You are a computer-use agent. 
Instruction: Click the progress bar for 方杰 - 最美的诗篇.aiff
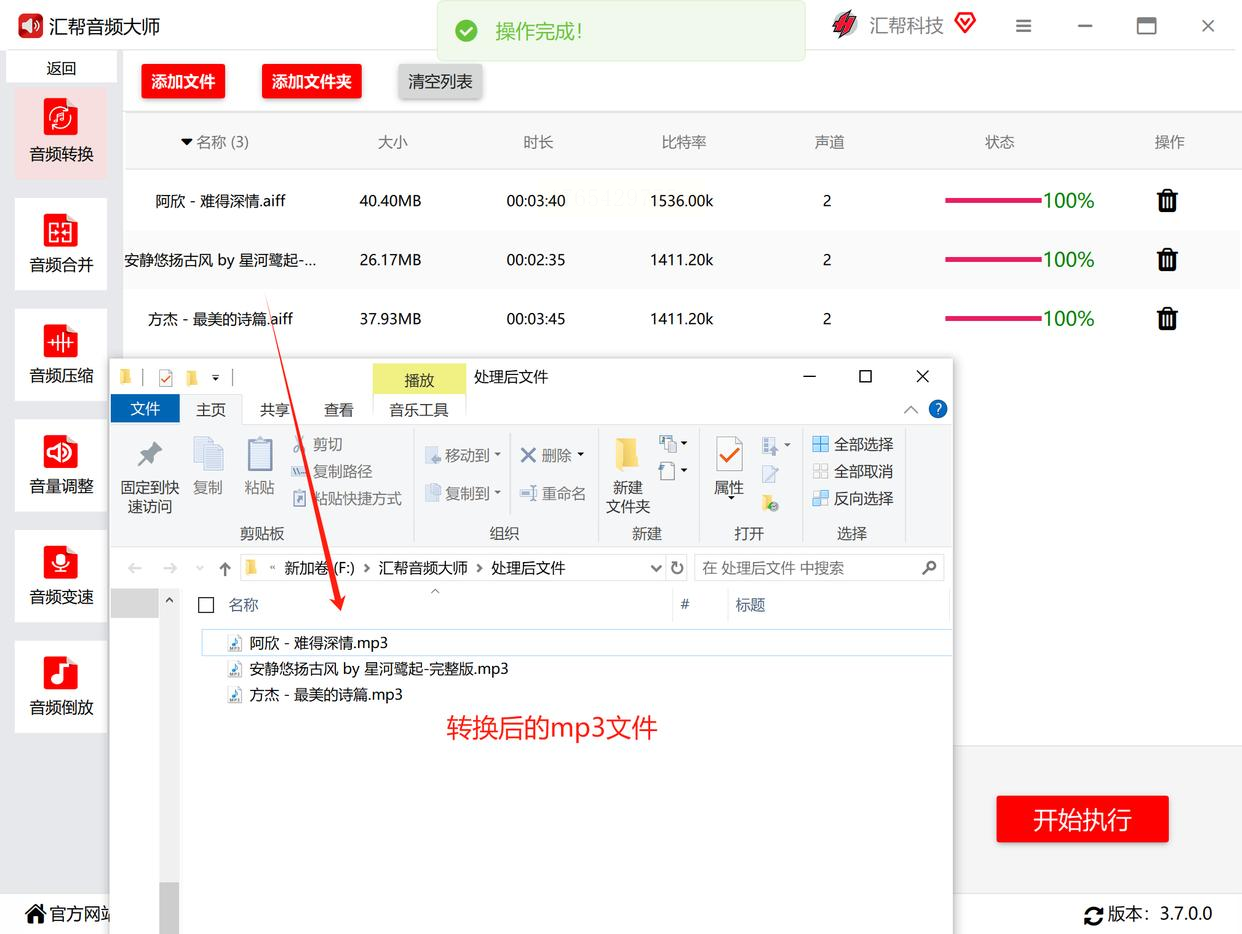[993, 319]
